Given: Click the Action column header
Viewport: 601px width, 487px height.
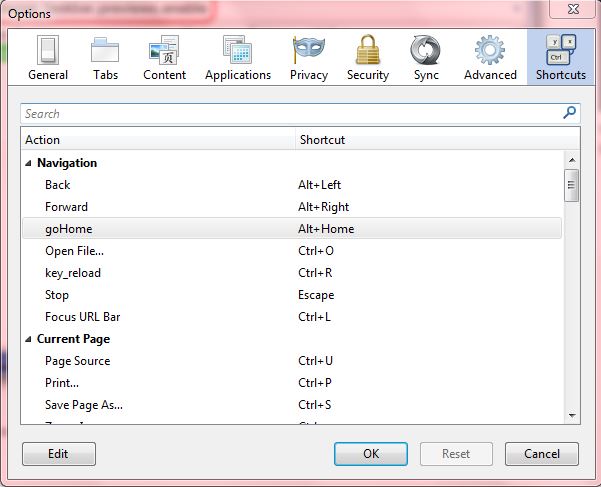Looking at the screenshot, I should coord(158,139).
